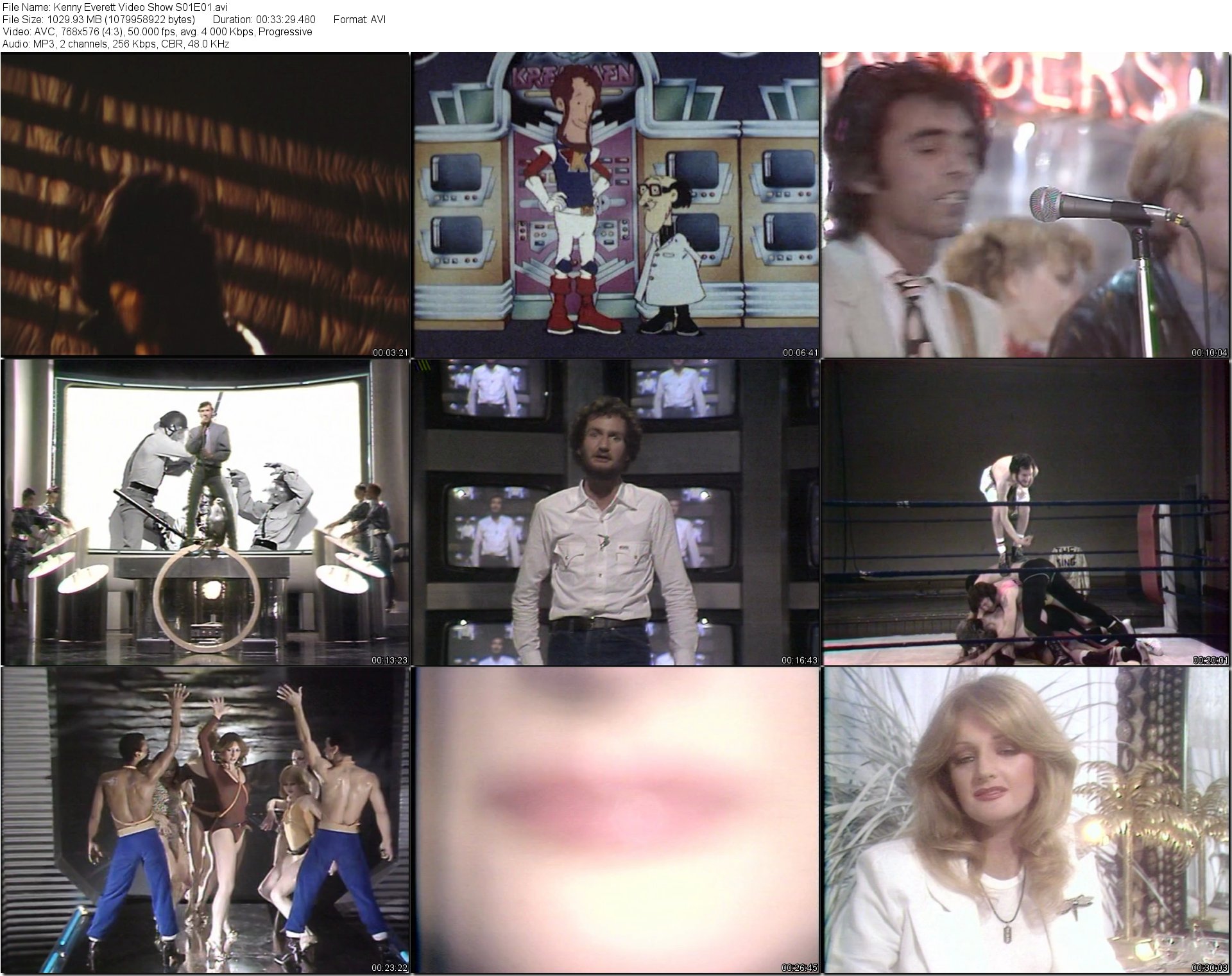Viewport: 1232px width, 976px height.
Task: Click the file name Kenny Everett Video Show S01E01.avi
Action: [141, 7]
